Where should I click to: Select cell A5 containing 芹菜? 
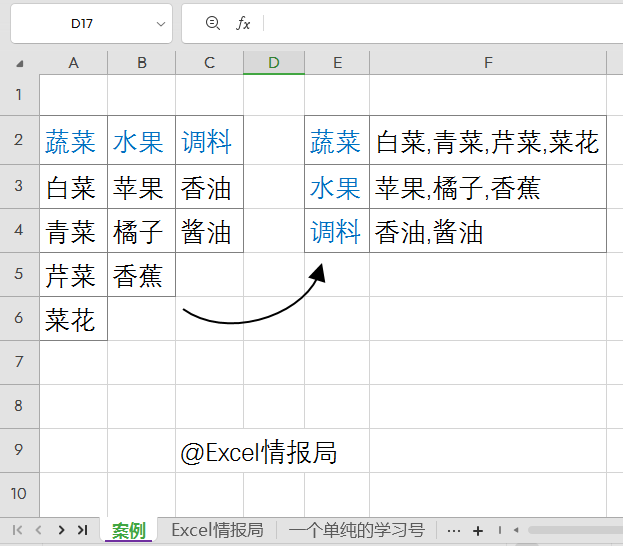tap(74, 274)
